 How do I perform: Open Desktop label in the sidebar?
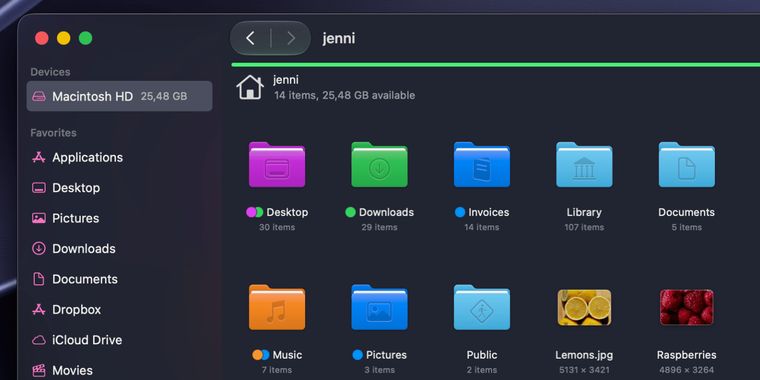76,188
